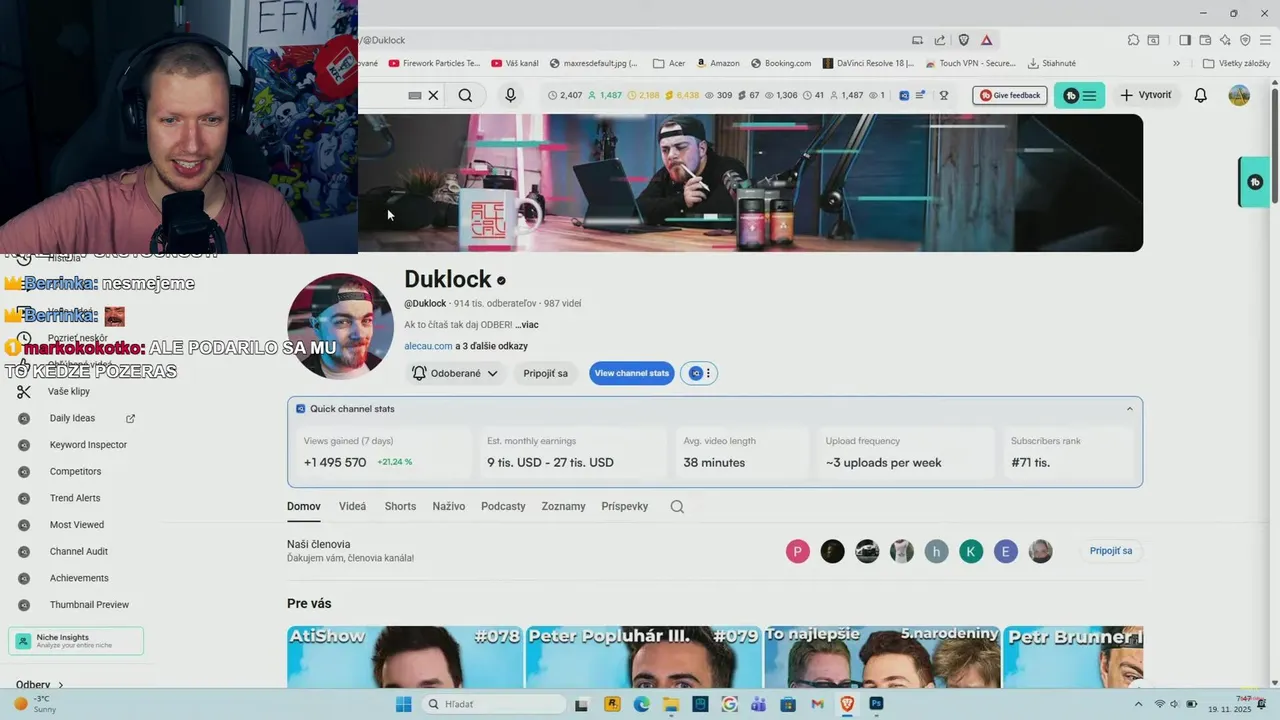The image size is (1280, 720).
Task: Open the TubeBuddy menu button in header
Action: pyautogui.click(x=1080, y=95)
